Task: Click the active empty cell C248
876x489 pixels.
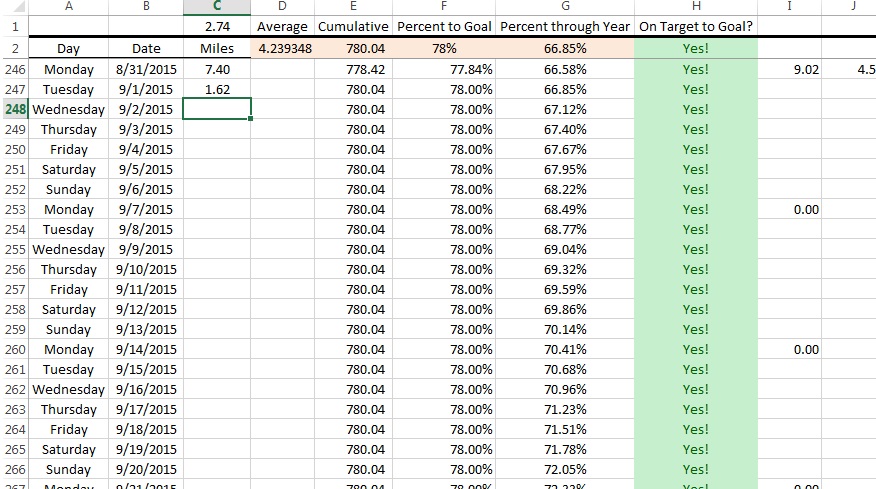Action: [217, 109]
